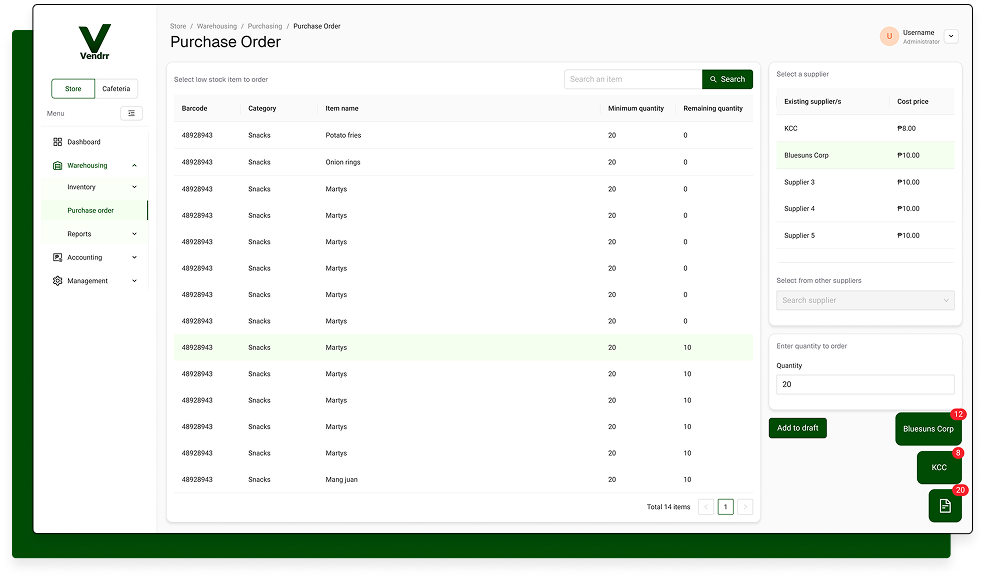Open the Search supplier dropdown
Screen dimensions: 985x579
pyautogui.click(x=865, y=300)
